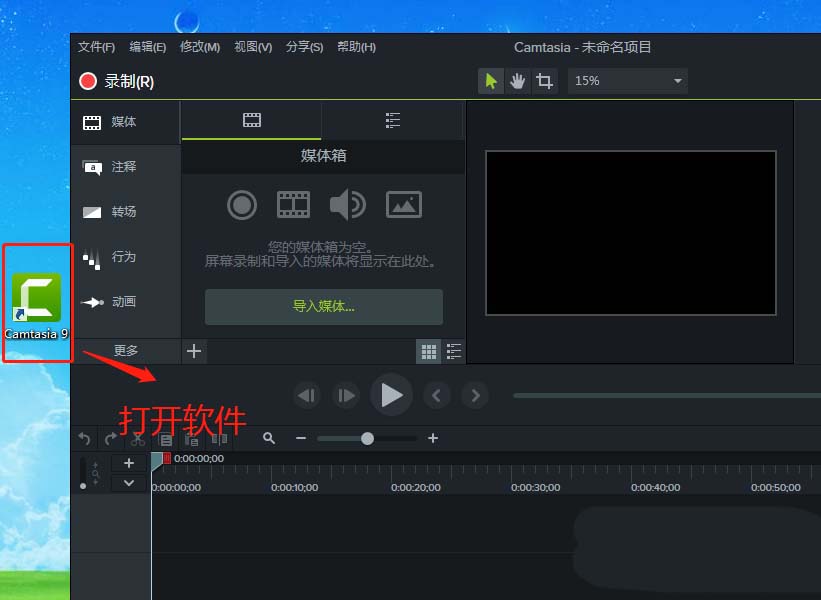Start recording with the 录制(R) button
The width and height of the screenshot is (821, 600).
coord(117,81)
